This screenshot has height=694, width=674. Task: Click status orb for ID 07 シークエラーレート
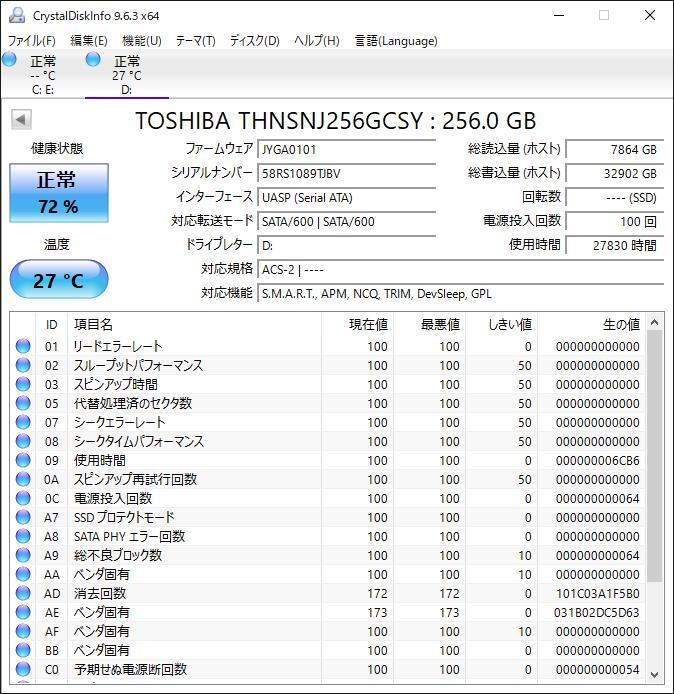[23, 422]
